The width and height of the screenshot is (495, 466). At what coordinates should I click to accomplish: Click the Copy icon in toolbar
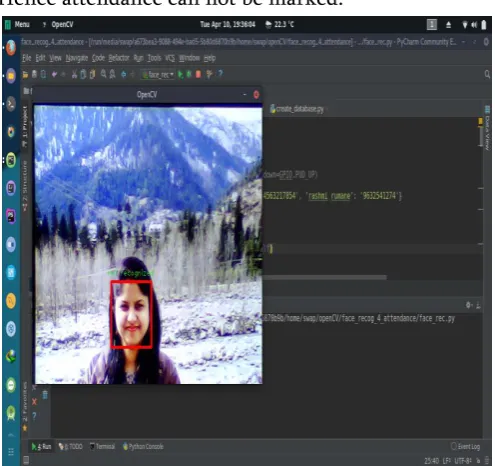pos(83,74)
